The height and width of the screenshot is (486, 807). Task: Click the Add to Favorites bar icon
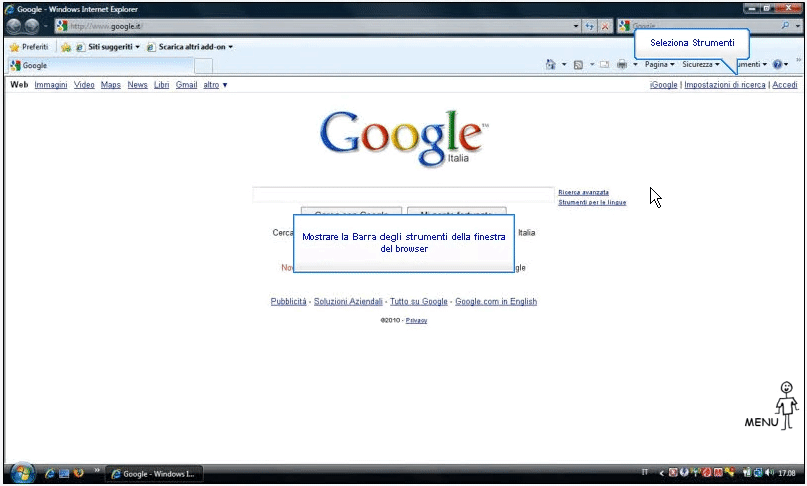tap(66, 47)
